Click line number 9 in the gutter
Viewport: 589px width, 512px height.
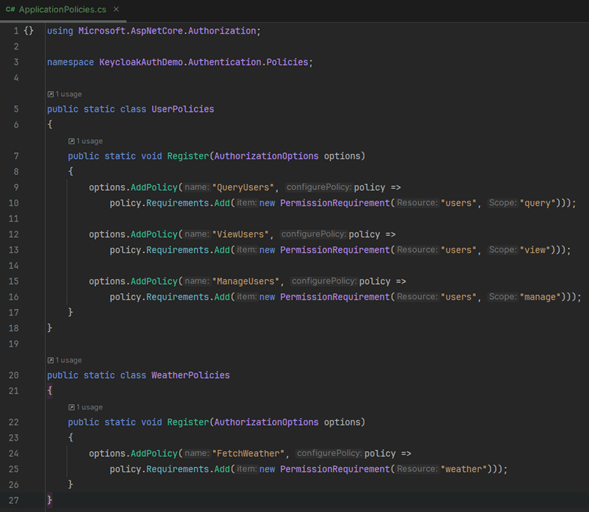point(16,187)
